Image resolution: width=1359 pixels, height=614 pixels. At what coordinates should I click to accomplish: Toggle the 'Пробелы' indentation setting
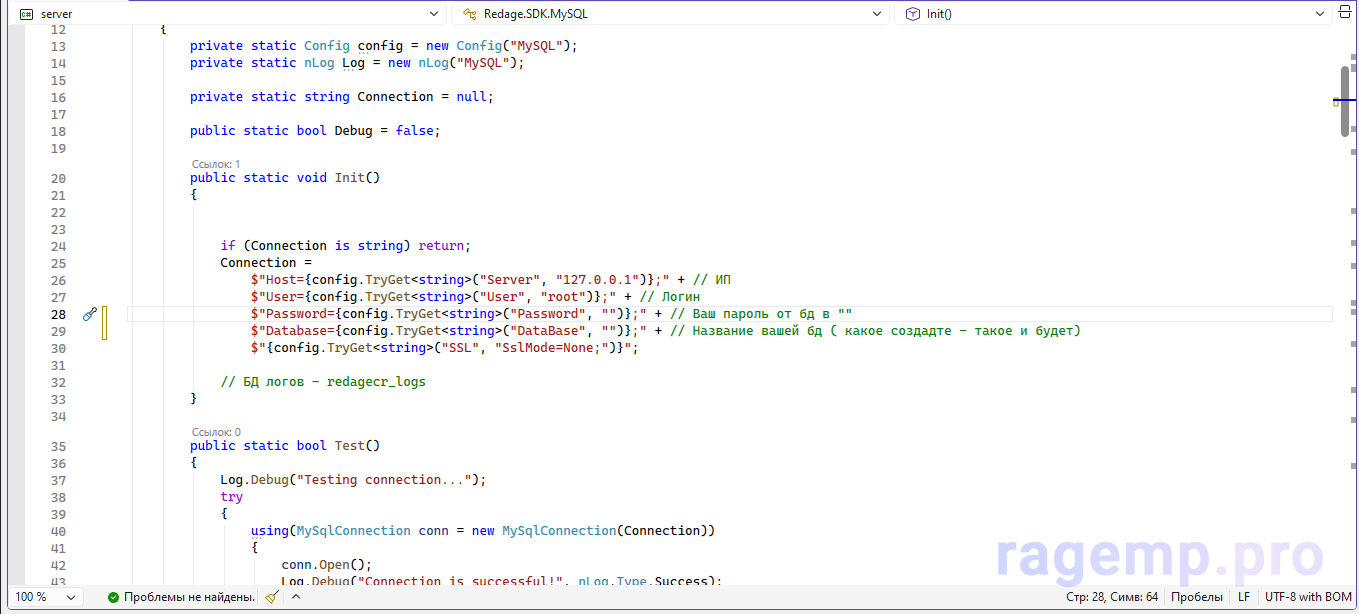pos(1196,597)
